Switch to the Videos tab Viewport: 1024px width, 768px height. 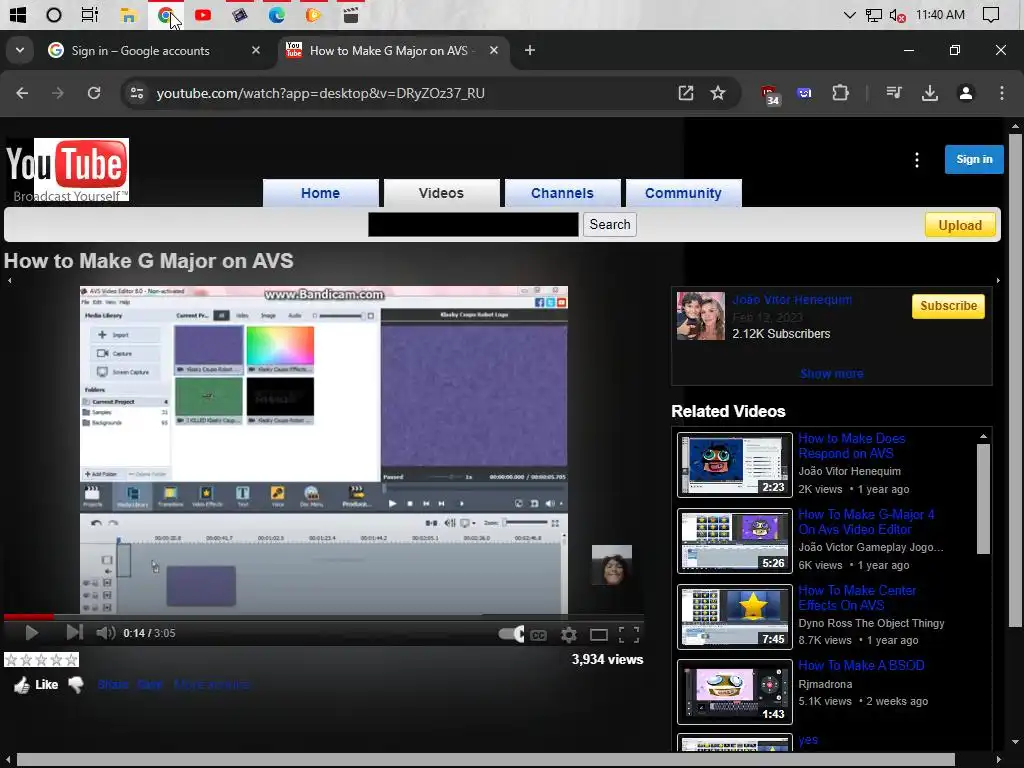point(441,193)
